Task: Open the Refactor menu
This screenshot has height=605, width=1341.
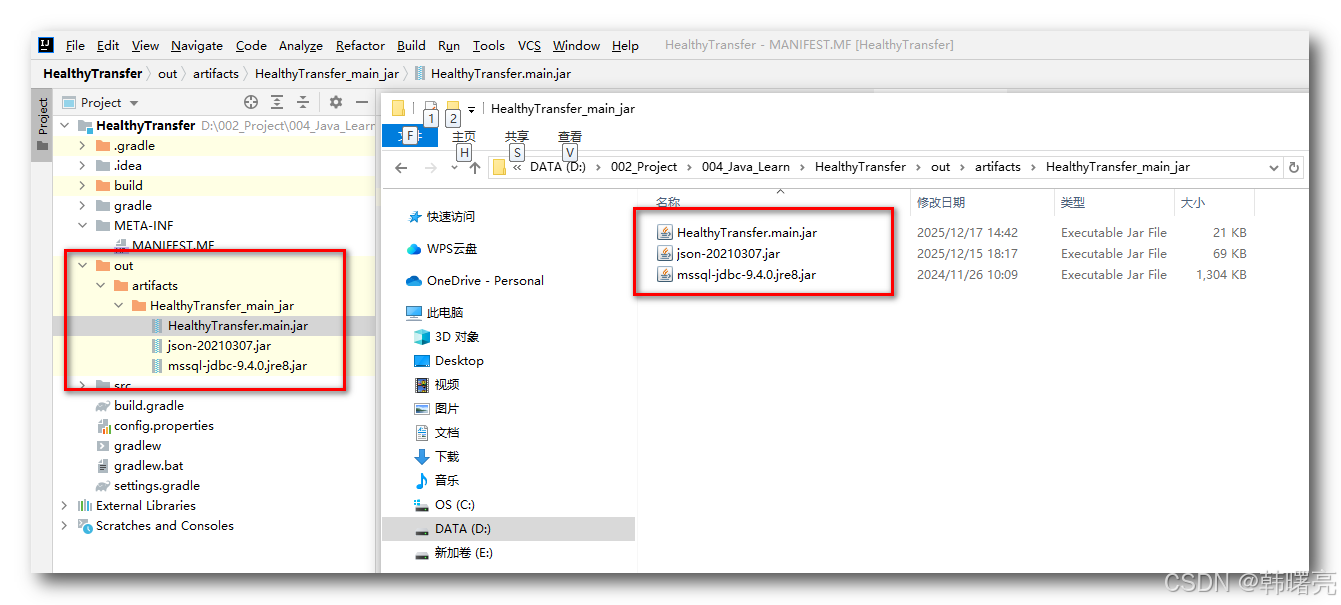Action: click(x=359, y=45)
